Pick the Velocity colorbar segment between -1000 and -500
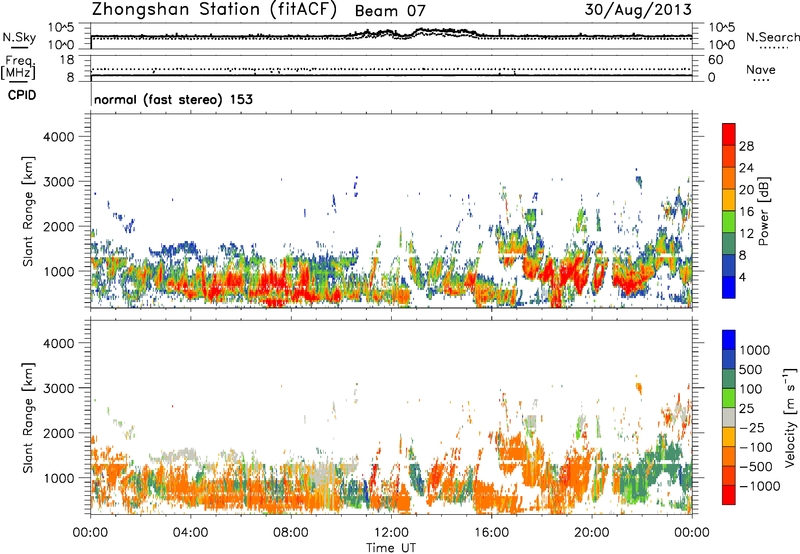 [729, 475]
